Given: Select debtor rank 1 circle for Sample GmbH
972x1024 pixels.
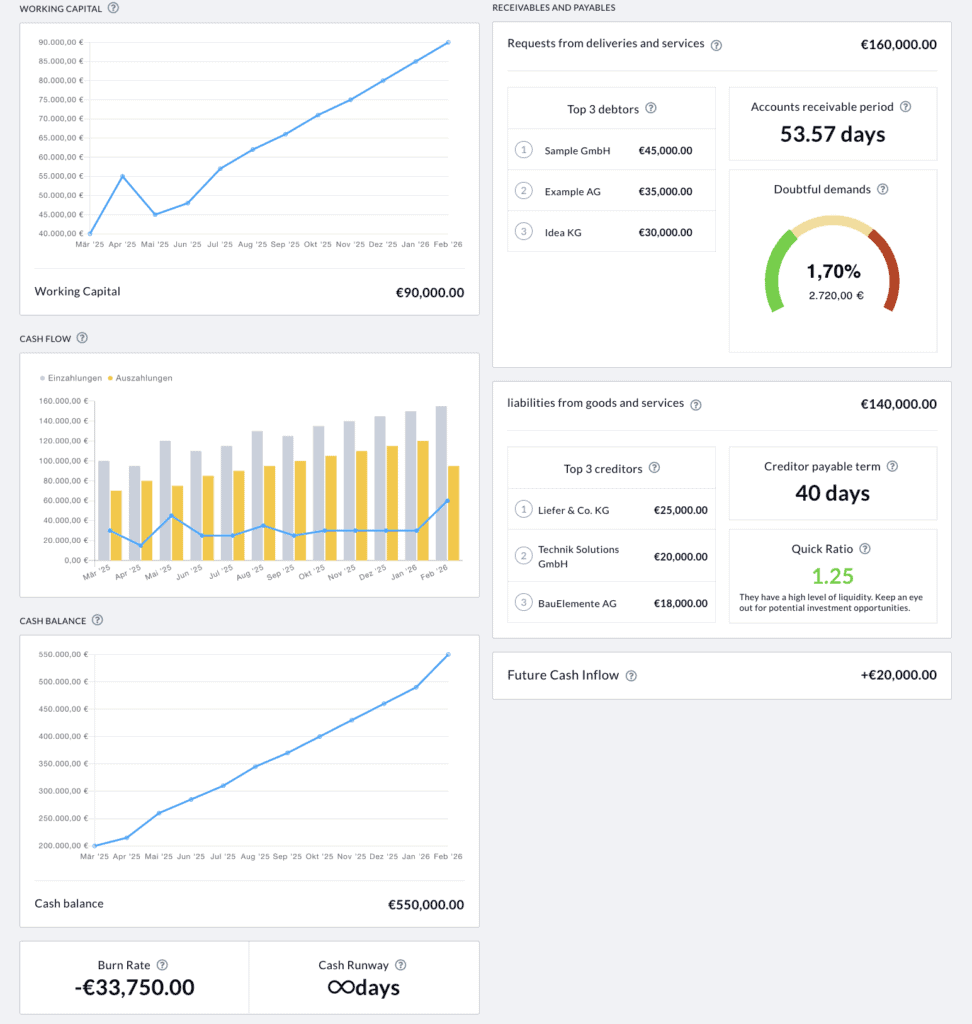Looking at the screenshot, I should tap(523, 150).
